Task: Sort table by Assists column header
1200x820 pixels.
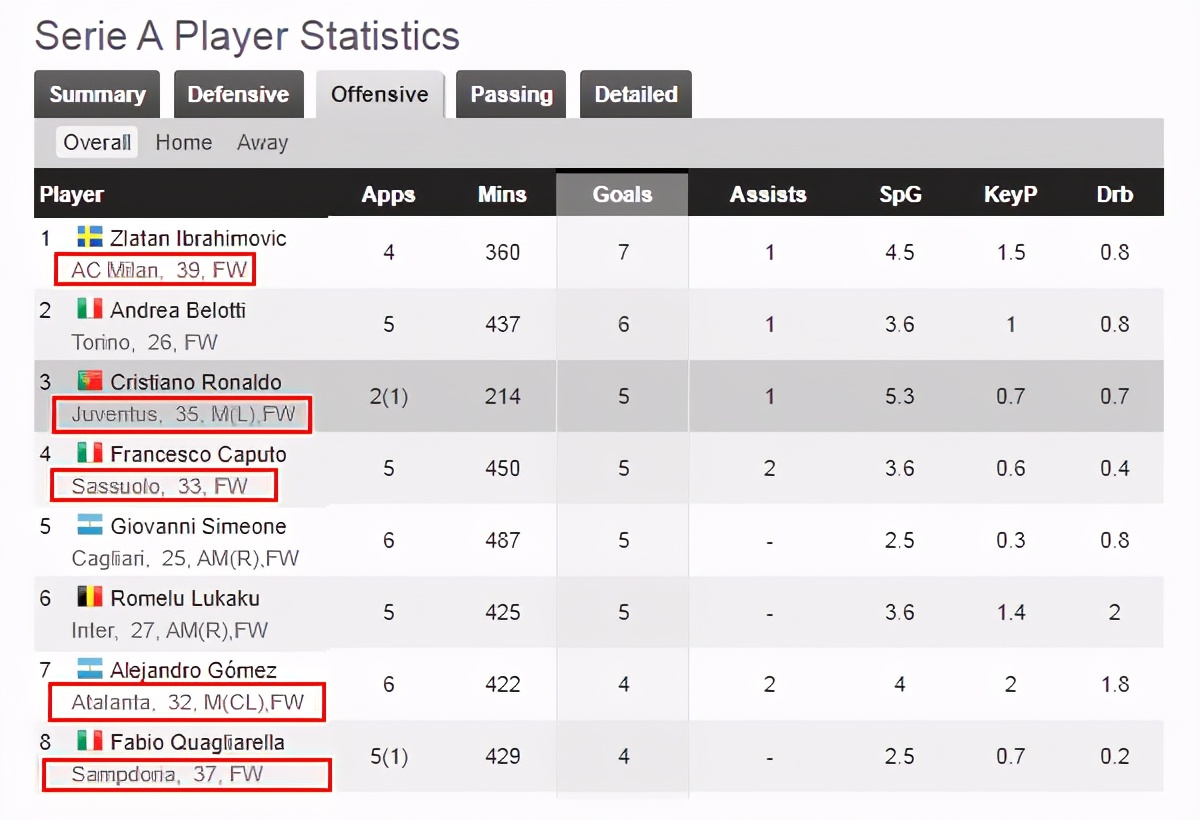Action: click(x=768, y=195)
